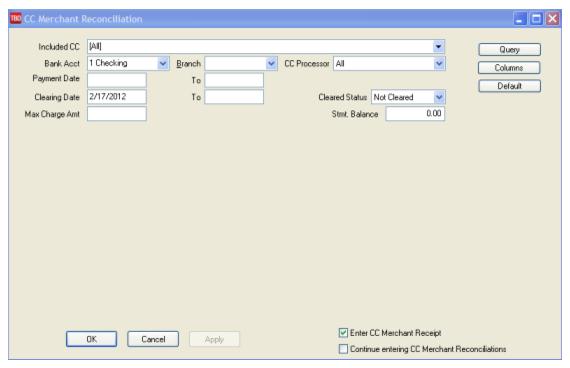This screenshot has height=368, width=570.
Task: Uncheck Enter CC Merchant Receipt
Action: [343, 333]
